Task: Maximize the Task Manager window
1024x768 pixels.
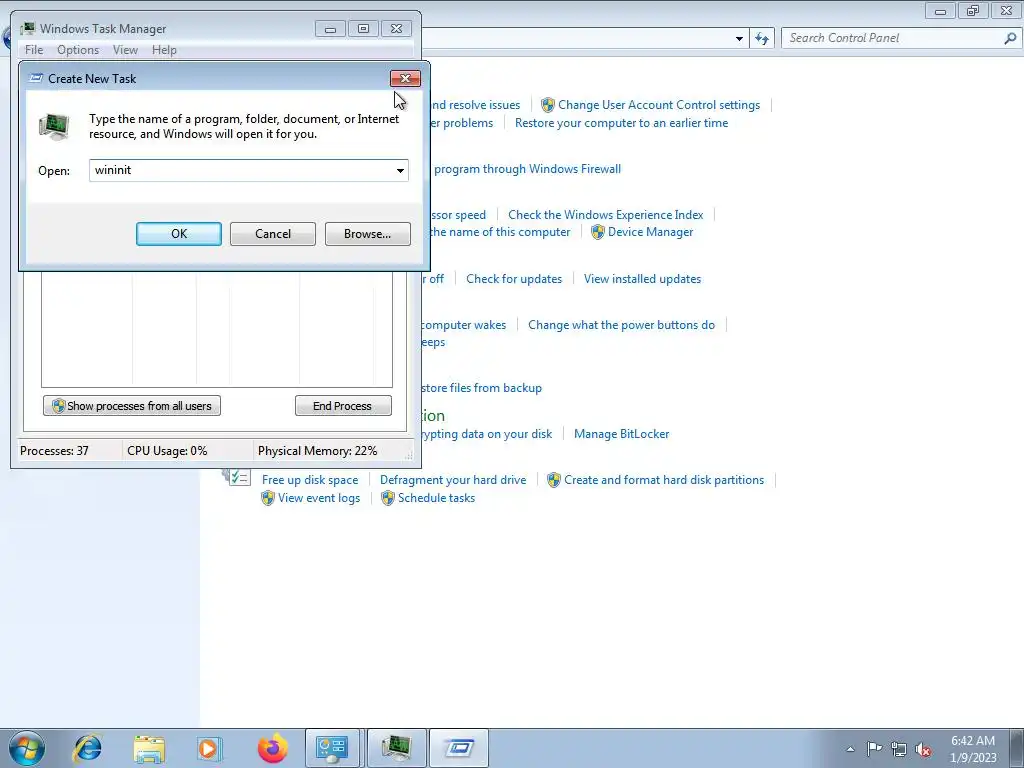Action: click(x=364, y=29)
